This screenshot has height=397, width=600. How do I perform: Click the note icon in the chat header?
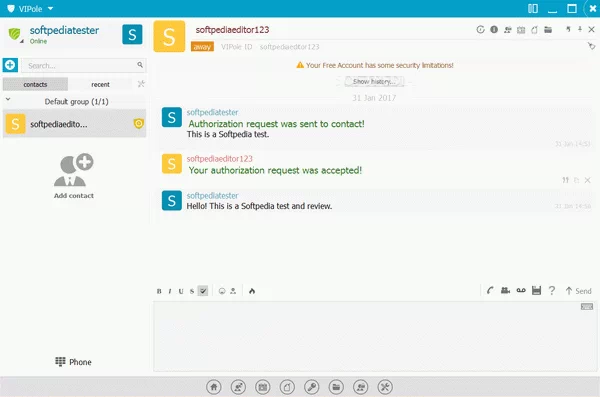coord(534,29)
